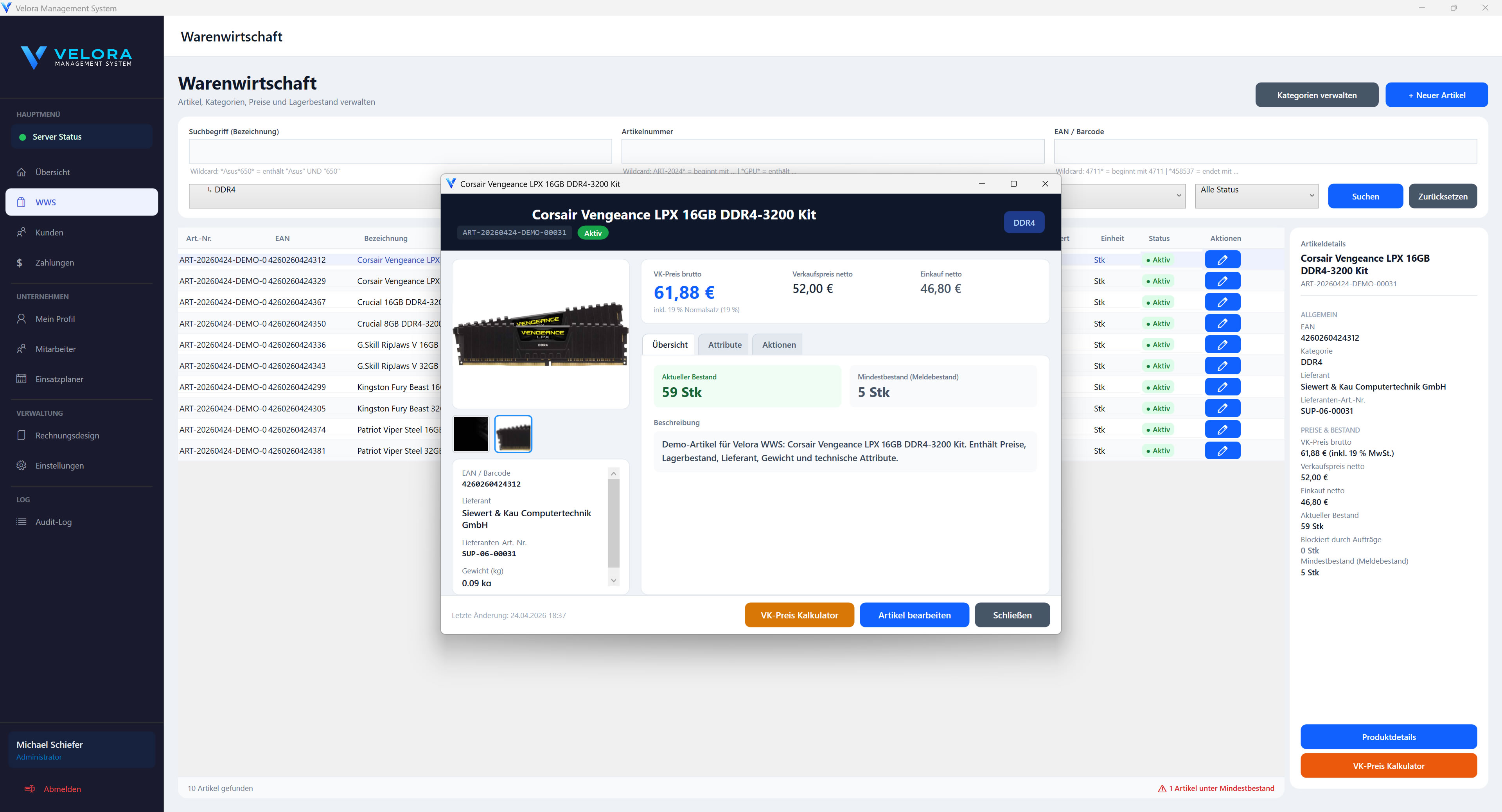This screenshot has width=1502, height=812.
Task: Click pencil icon for EAN 4260260424381 row
Action: click(x=1223, y=451)
